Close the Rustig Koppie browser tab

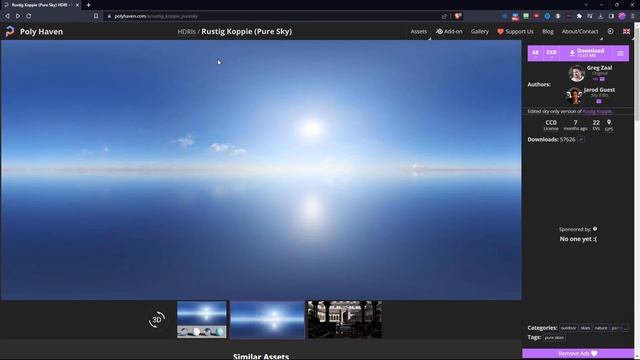(77, 5)
